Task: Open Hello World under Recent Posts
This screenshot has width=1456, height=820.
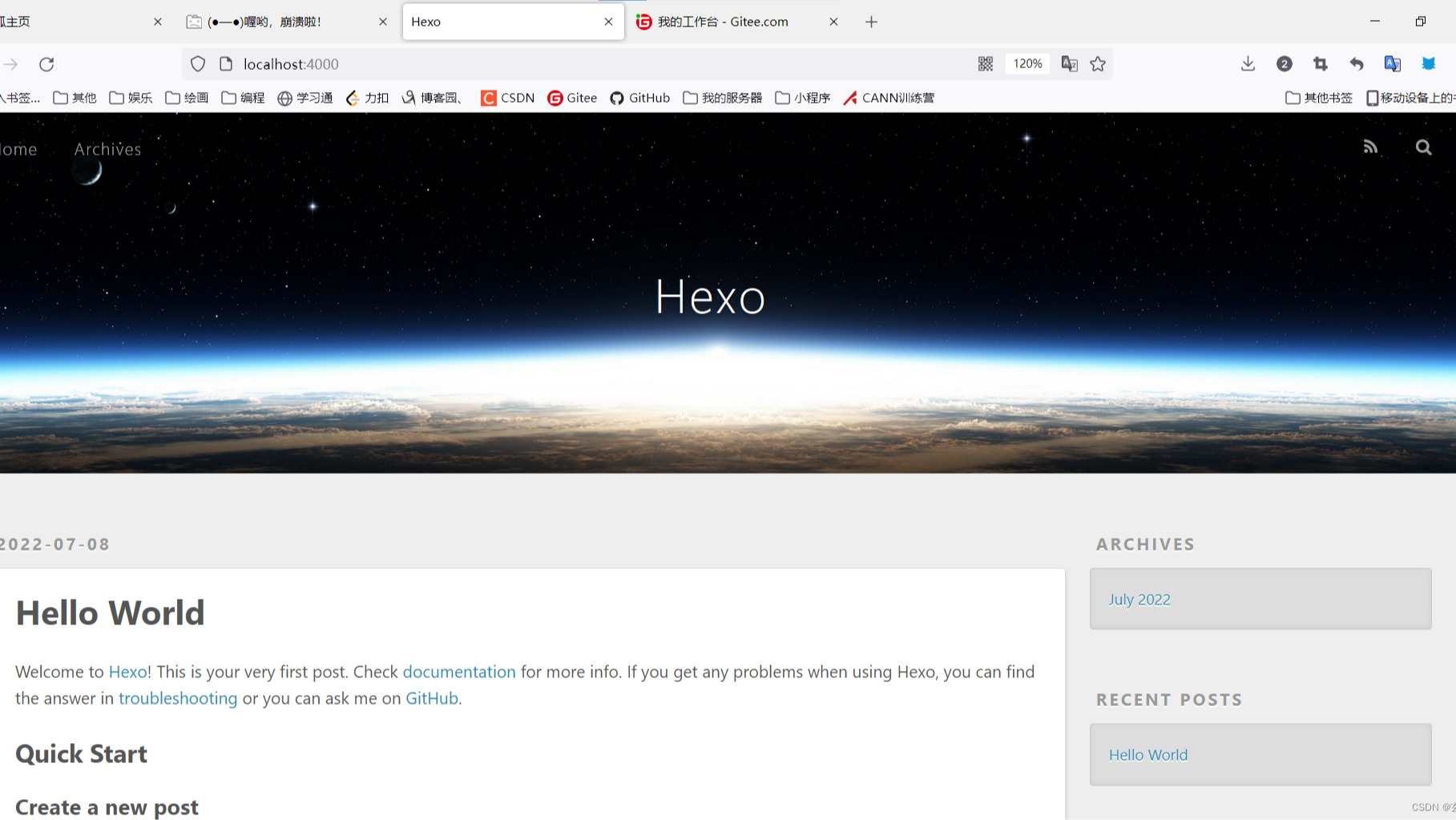Action: [1147, 755]
